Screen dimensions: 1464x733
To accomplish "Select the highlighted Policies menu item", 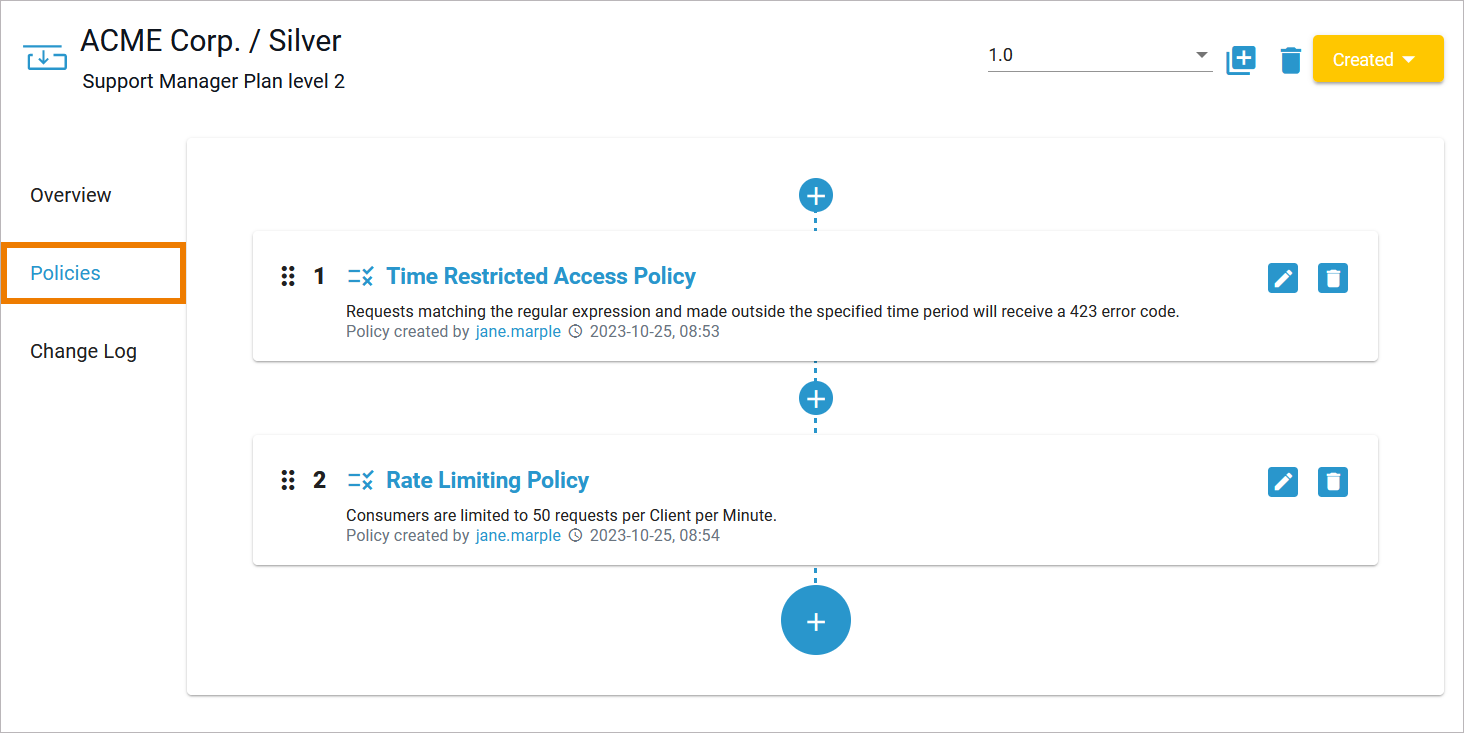I will pos(65,272).
